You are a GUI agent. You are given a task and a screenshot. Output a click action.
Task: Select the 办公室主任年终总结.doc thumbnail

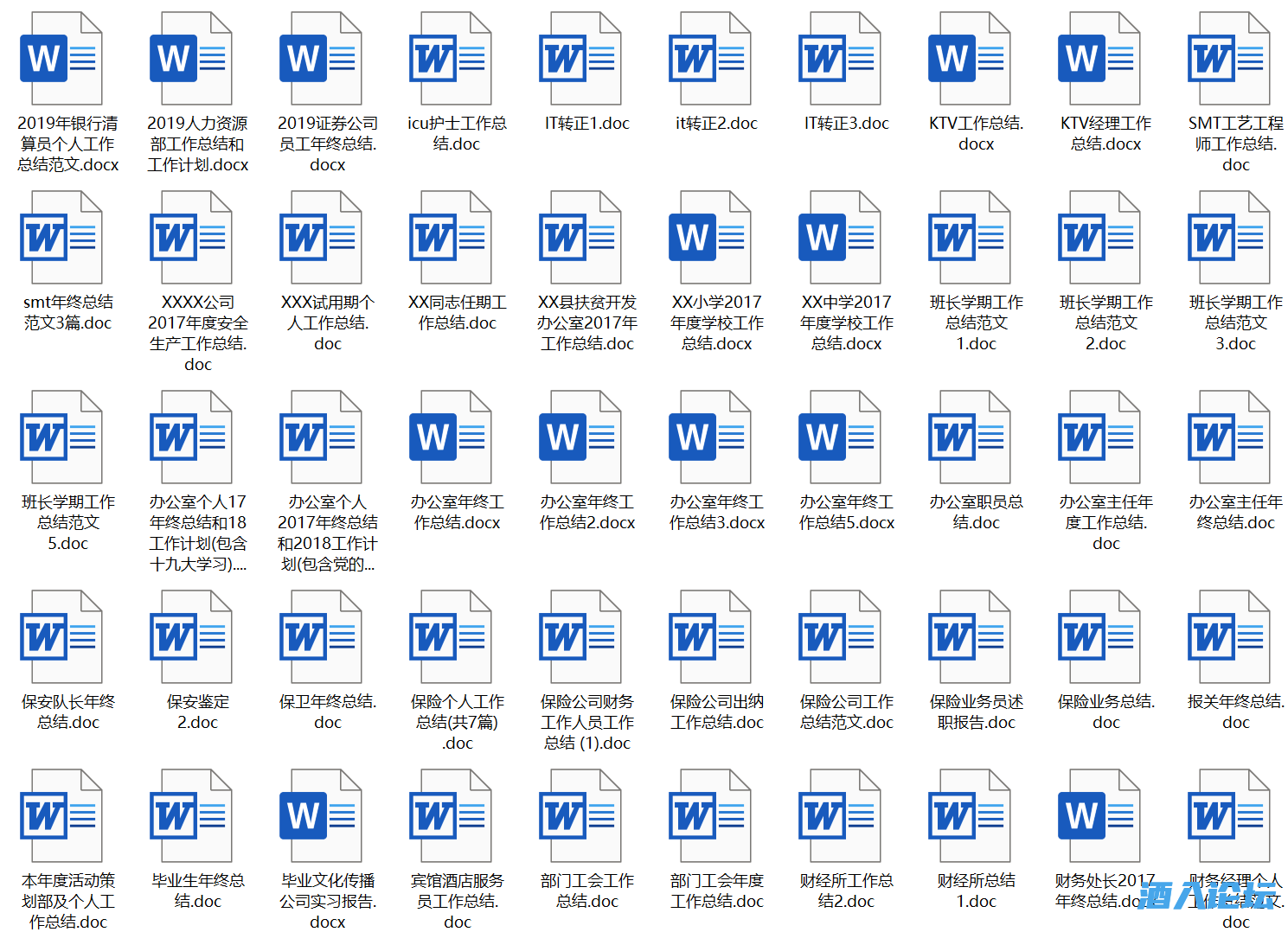pyautogui.click(x=1228, y=437)
